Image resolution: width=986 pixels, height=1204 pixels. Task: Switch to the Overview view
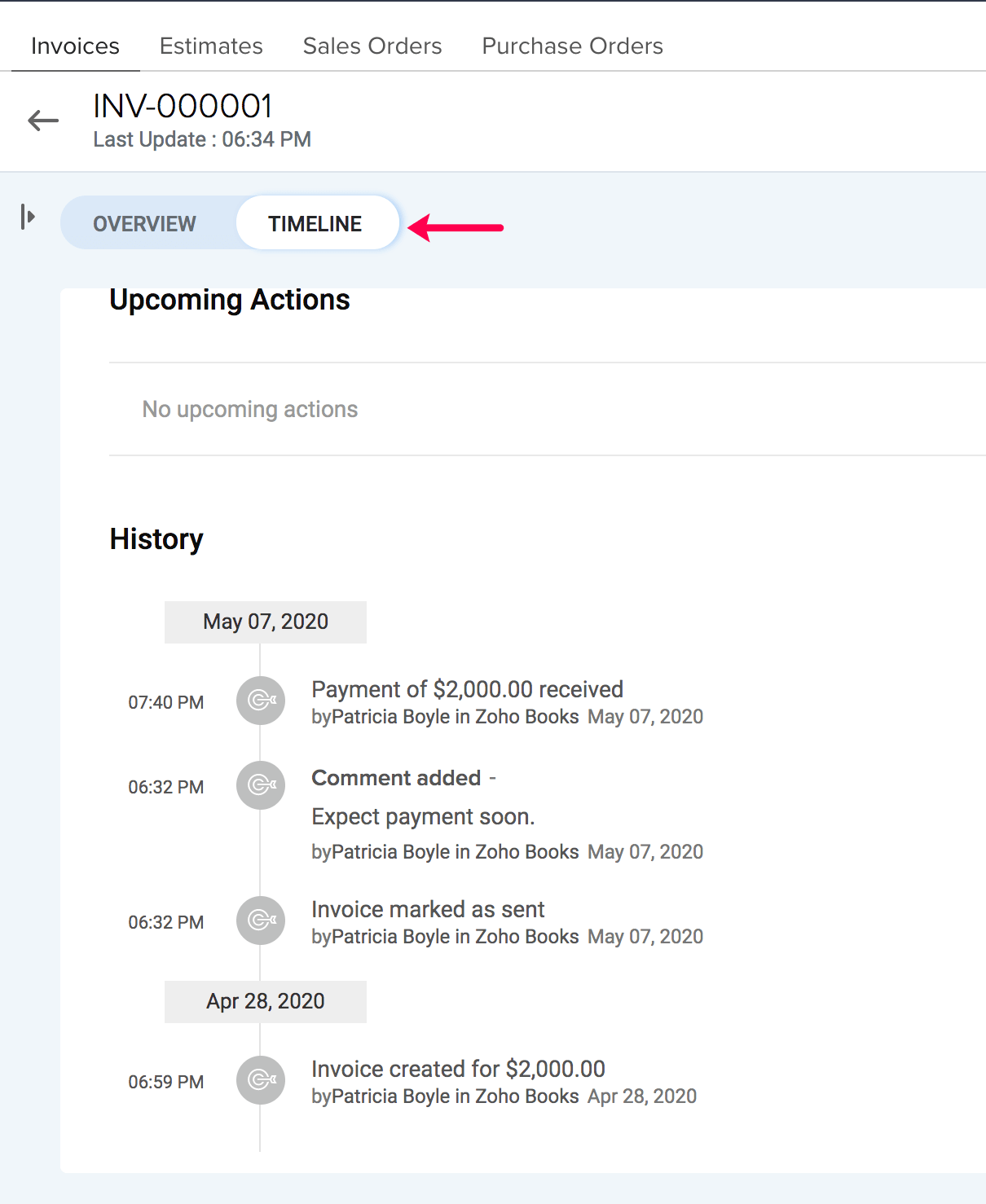tap(144, 224)
